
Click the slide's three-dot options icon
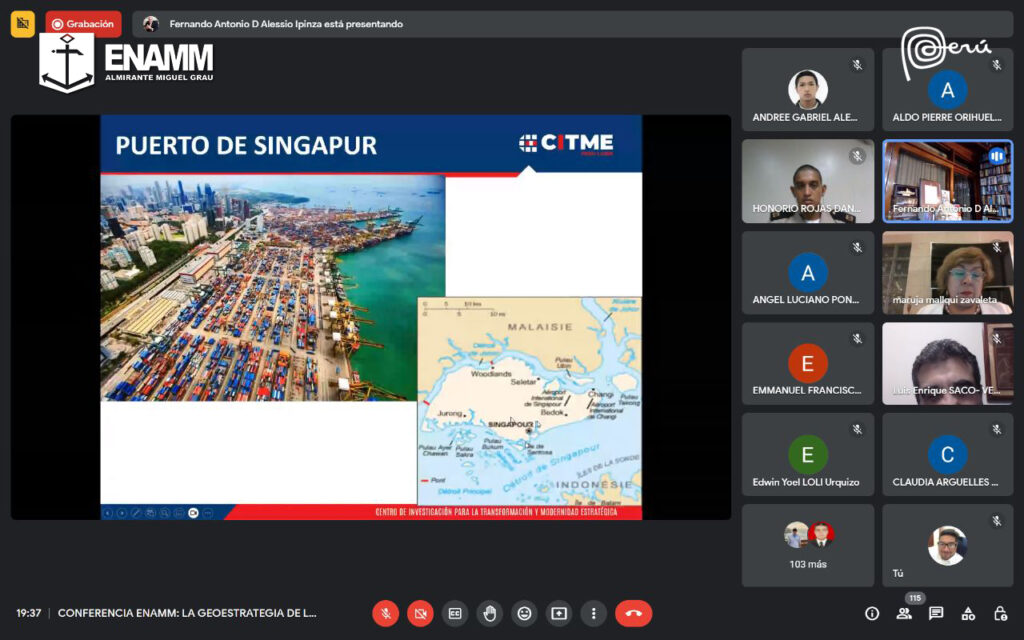[208, 513]
